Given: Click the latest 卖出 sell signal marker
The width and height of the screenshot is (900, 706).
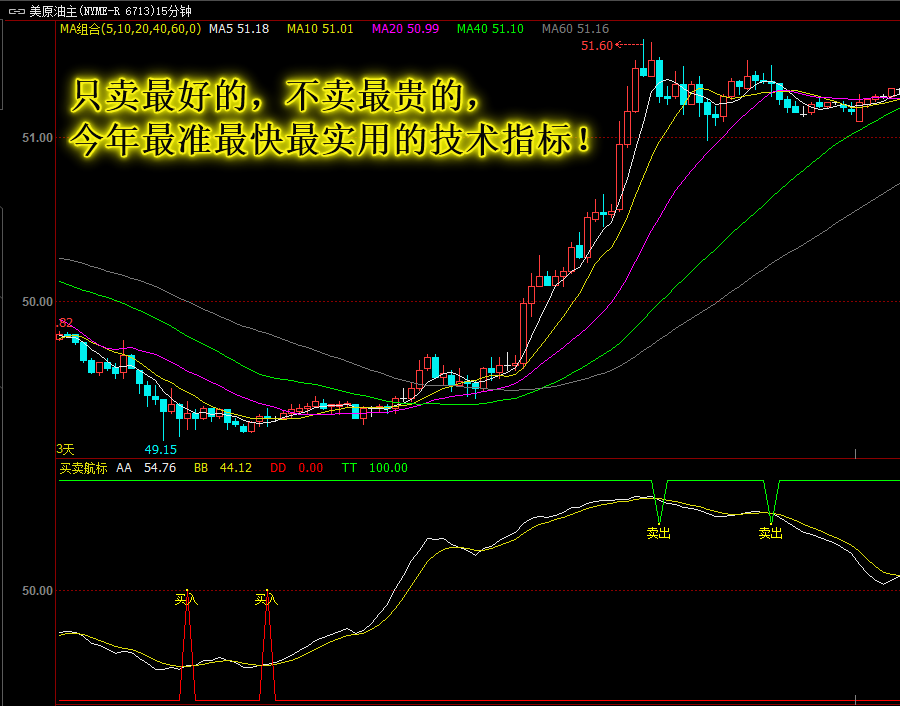Looking at the screenshot, I should pyautogui.click(x=770, y=533).
